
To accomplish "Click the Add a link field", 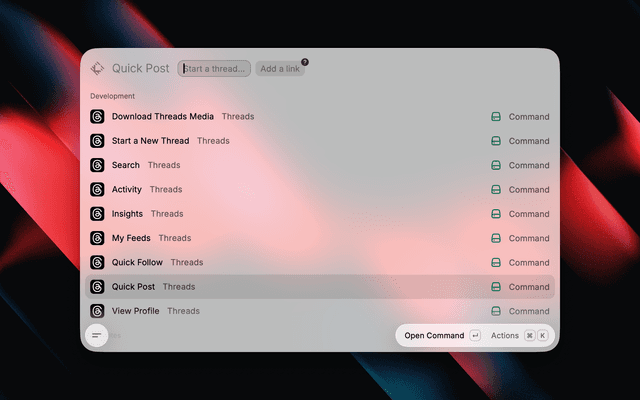I will (280, 69).
